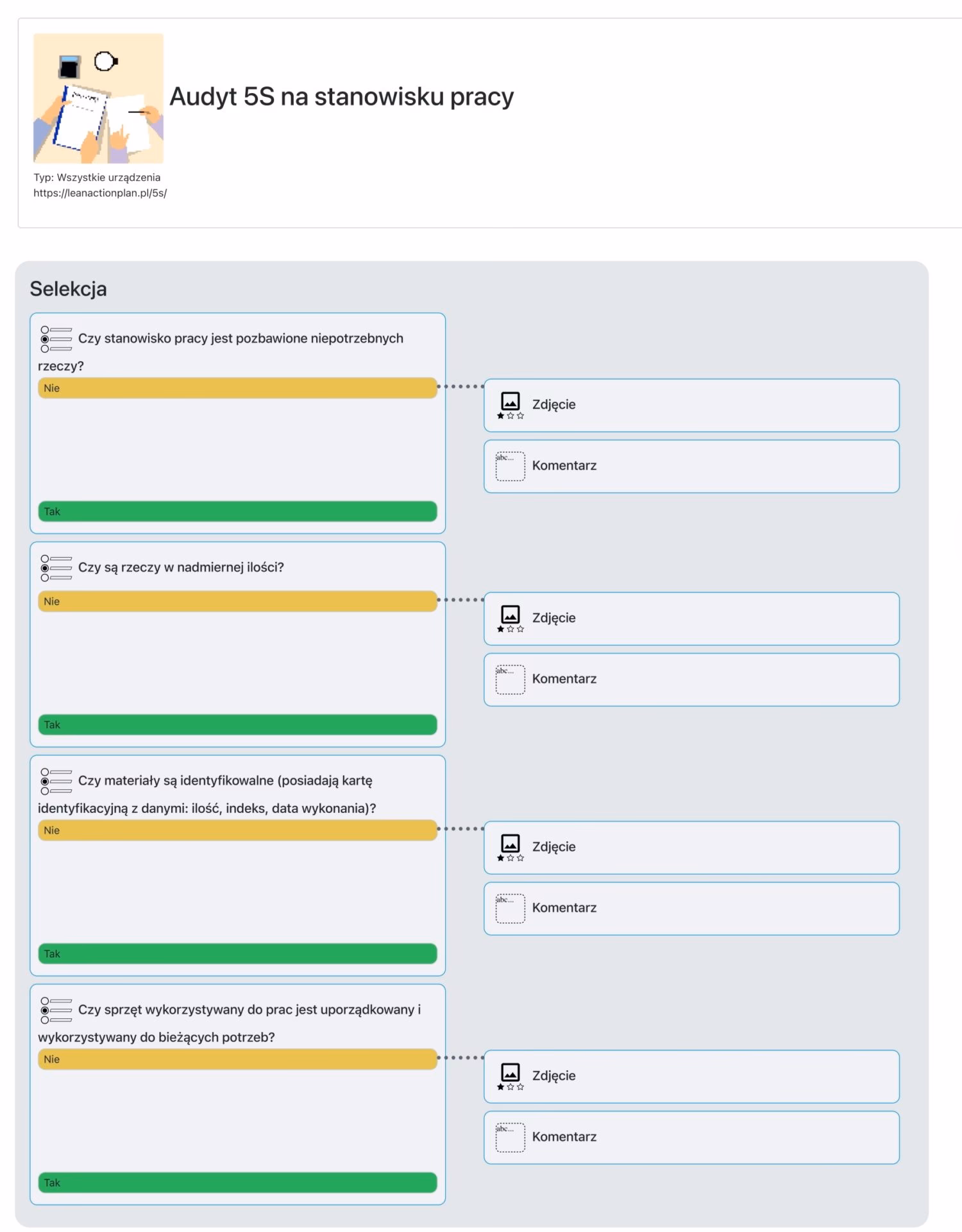Click the abc comment icon for unnecessary items question
The image size is (962, 1232).
coord(511,466)
